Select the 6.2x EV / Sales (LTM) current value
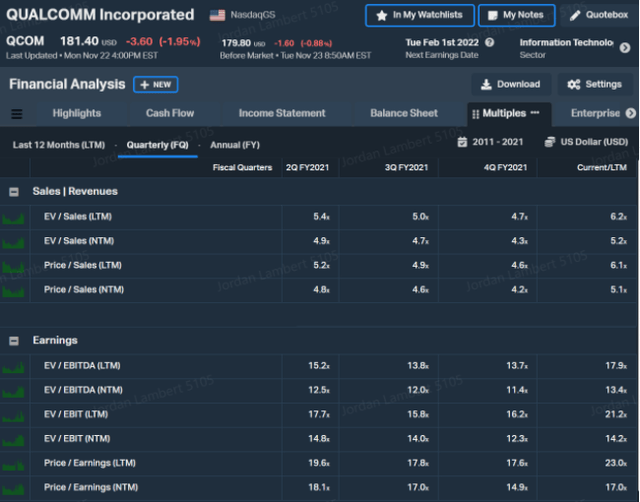640x502 pixels. (x=618, y=217)
